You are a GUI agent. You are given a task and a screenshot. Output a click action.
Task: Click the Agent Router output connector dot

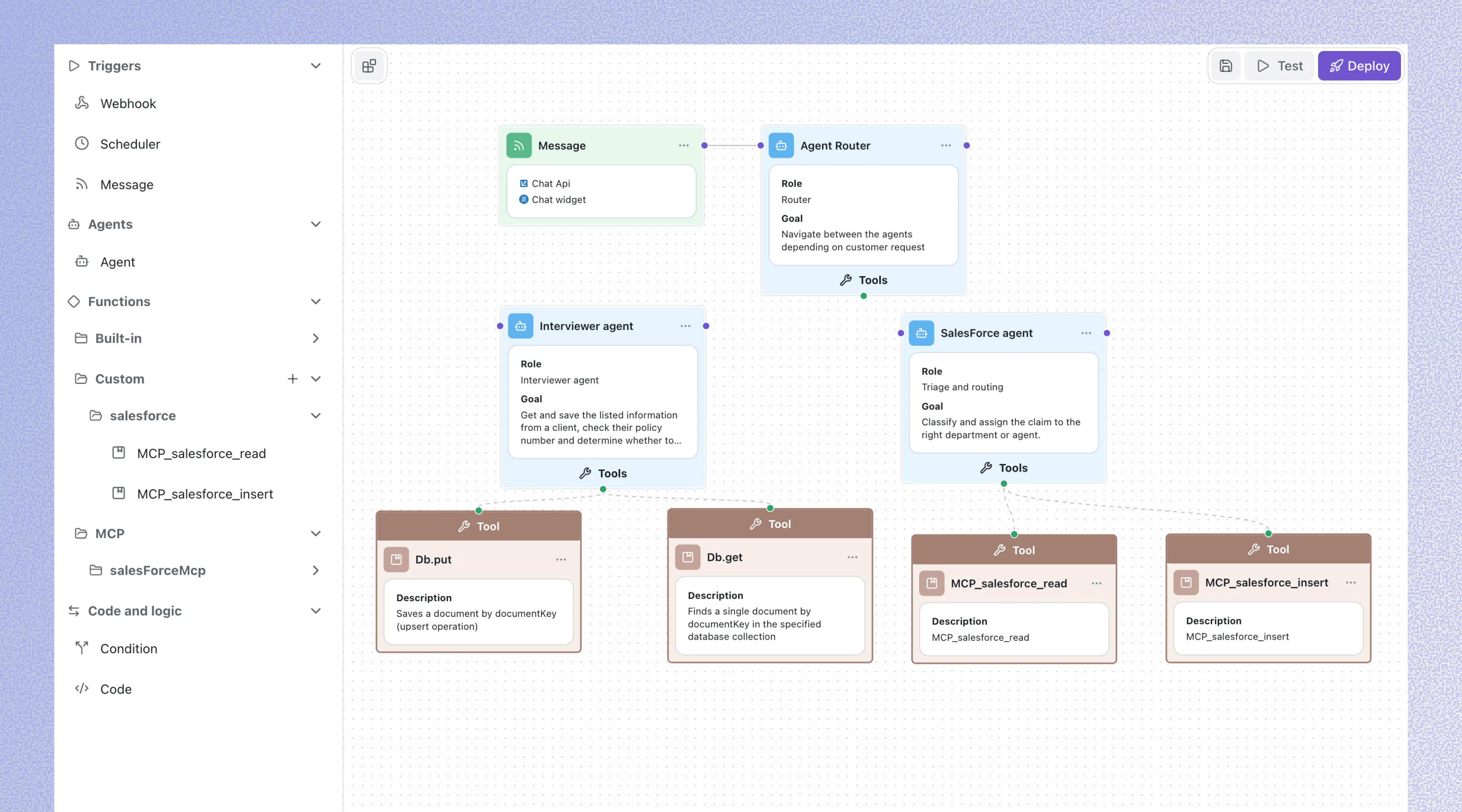click(967, 145)
